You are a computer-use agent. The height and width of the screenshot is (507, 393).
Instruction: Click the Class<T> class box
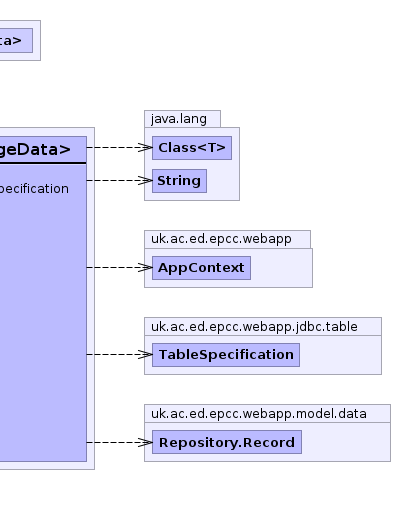pos(192,148)
